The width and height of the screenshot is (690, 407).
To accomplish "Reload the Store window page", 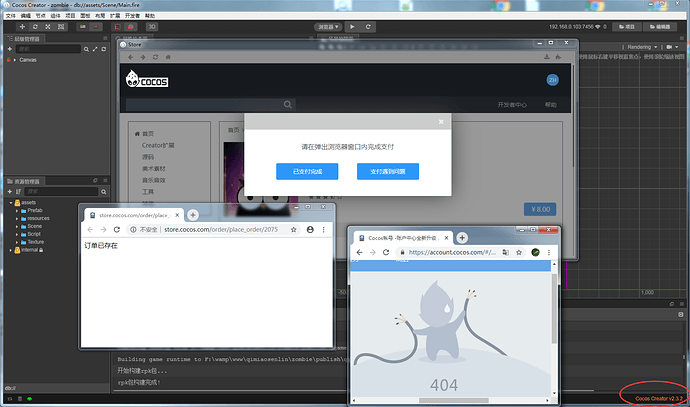I will [155, 57].
